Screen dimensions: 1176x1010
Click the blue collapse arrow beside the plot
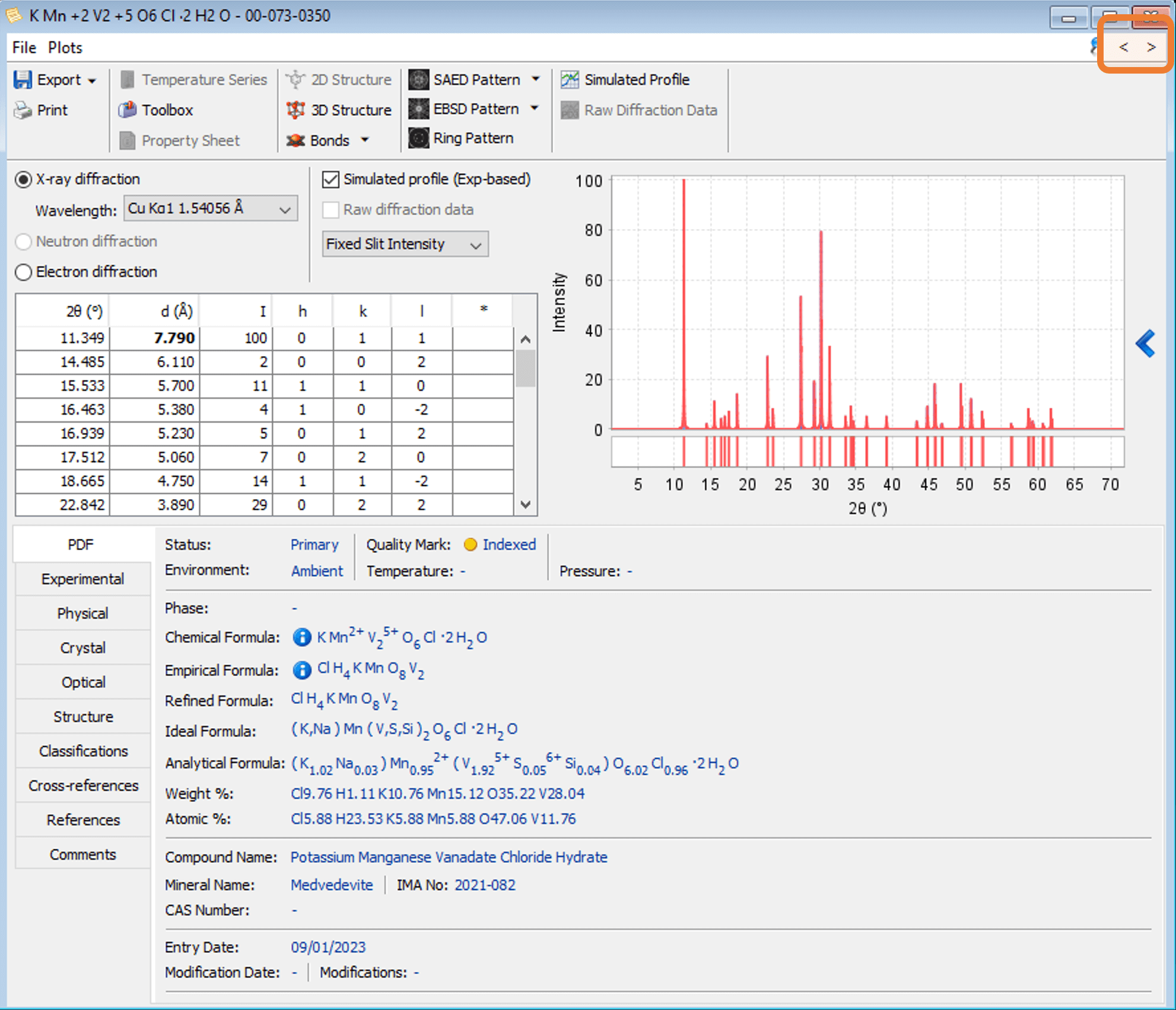[1145, 344]
